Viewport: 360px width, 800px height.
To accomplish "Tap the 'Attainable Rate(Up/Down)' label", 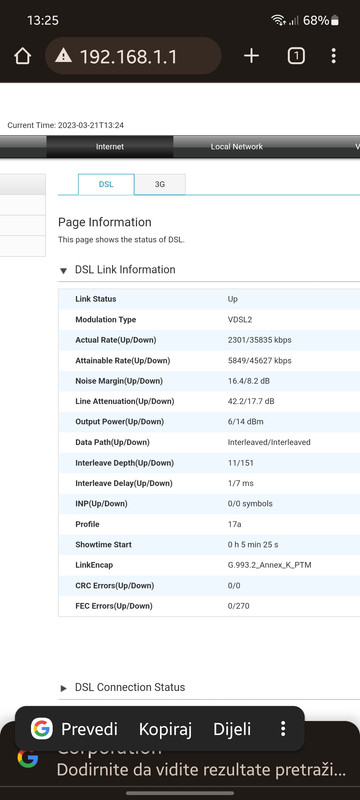I will click(123, 360).
